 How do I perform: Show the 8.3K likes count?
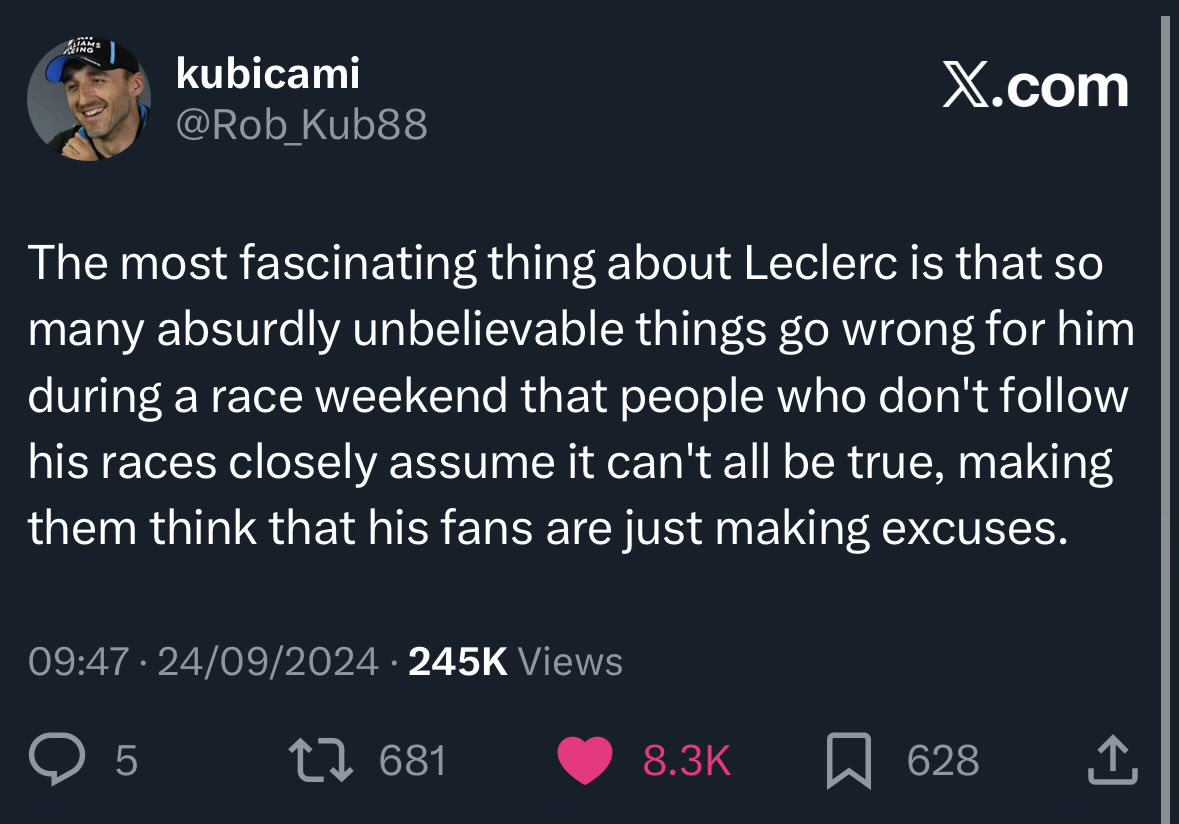pos(686,760)
